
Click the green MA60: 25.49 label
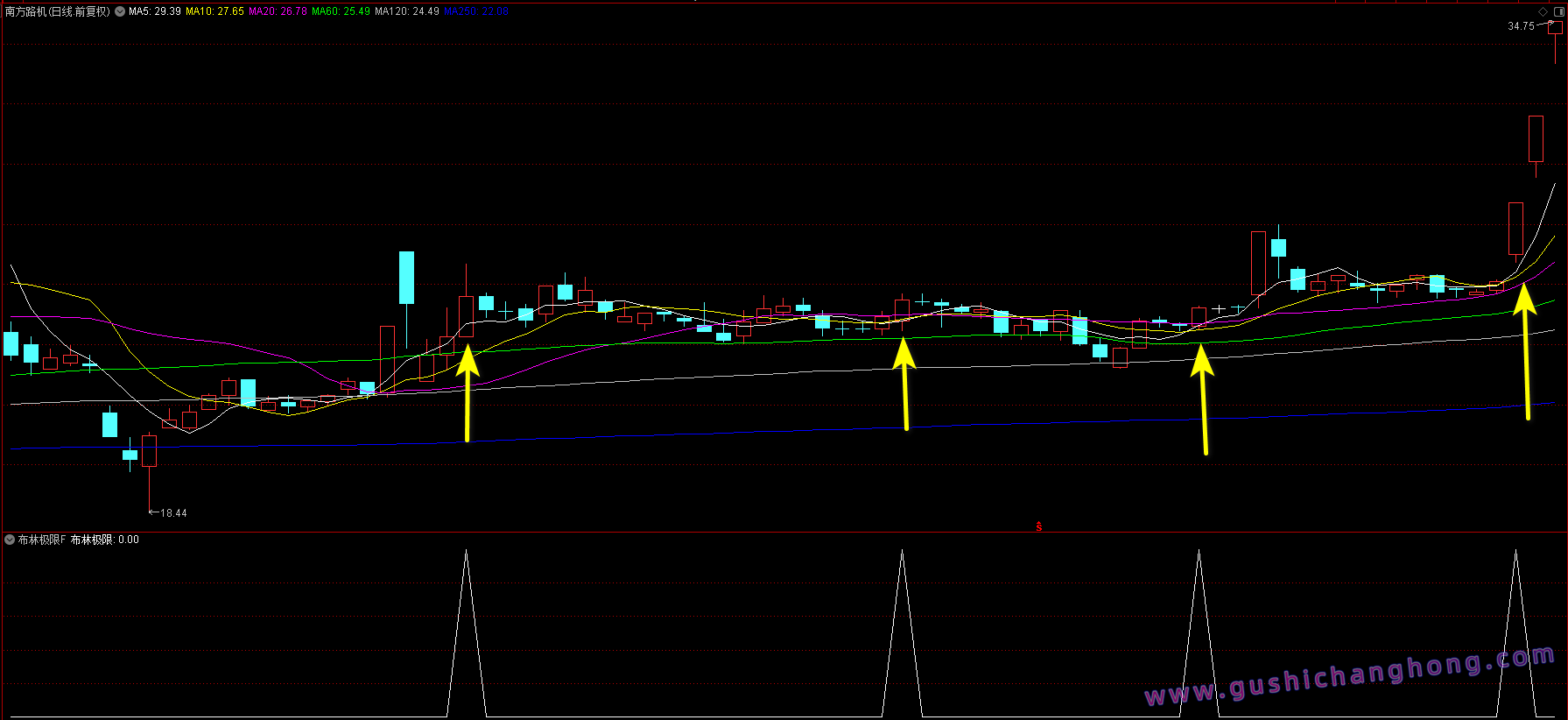pos(341,11)
